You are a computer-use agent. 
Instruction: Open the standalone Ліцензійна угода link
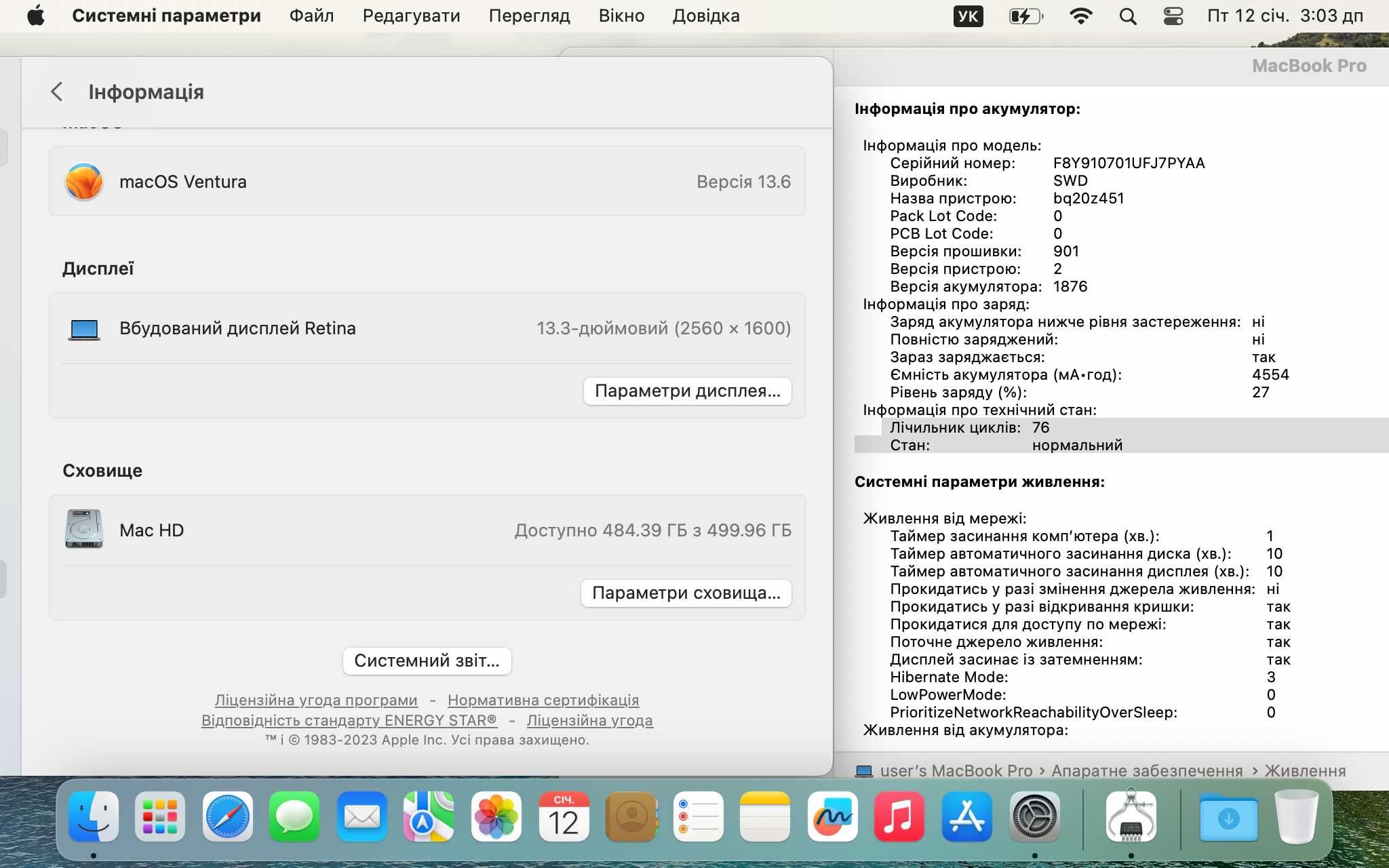[x=590, y=720]
